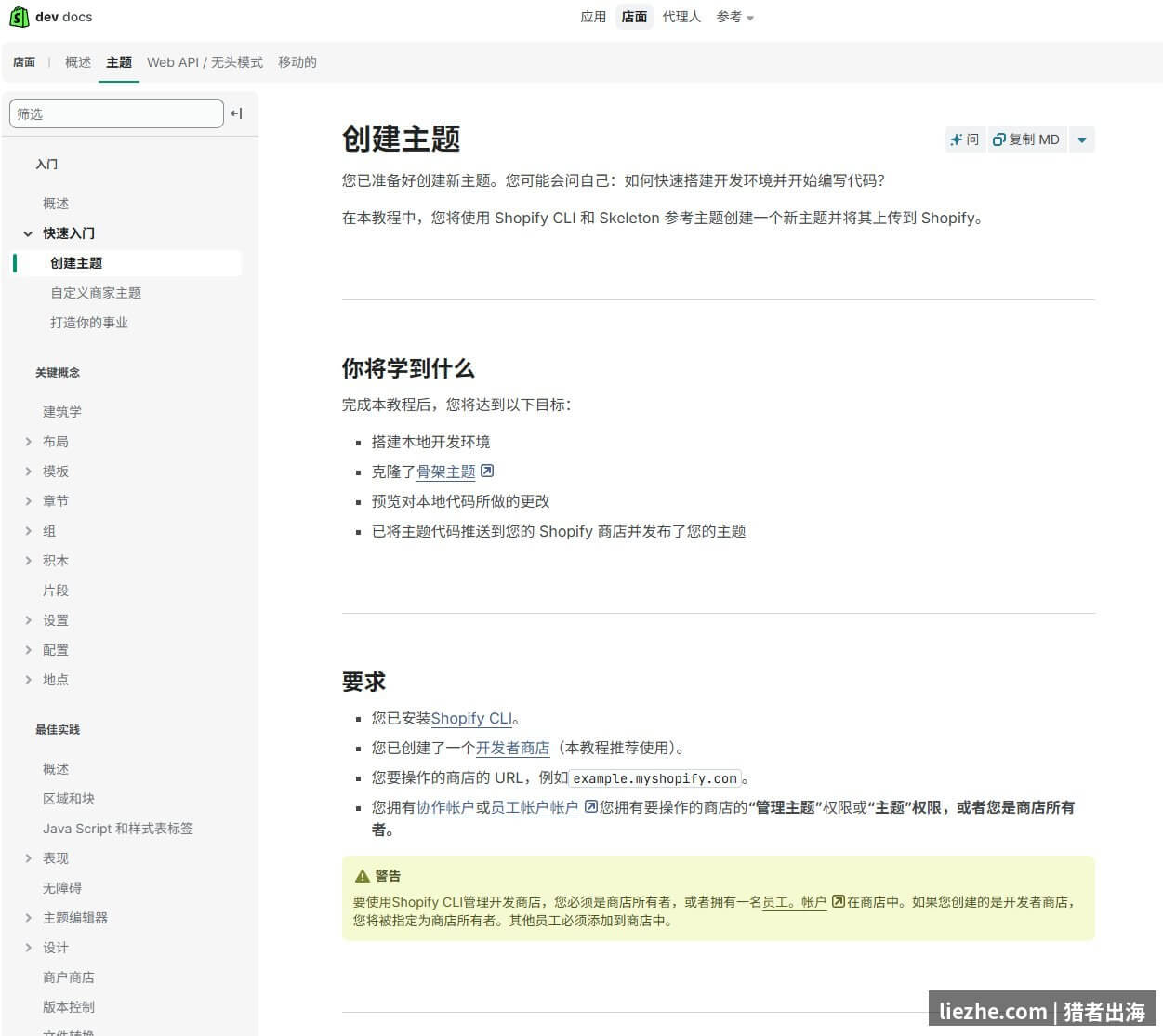
Task: Open the 员工帐户帐户 link
Action: point(535,807)
